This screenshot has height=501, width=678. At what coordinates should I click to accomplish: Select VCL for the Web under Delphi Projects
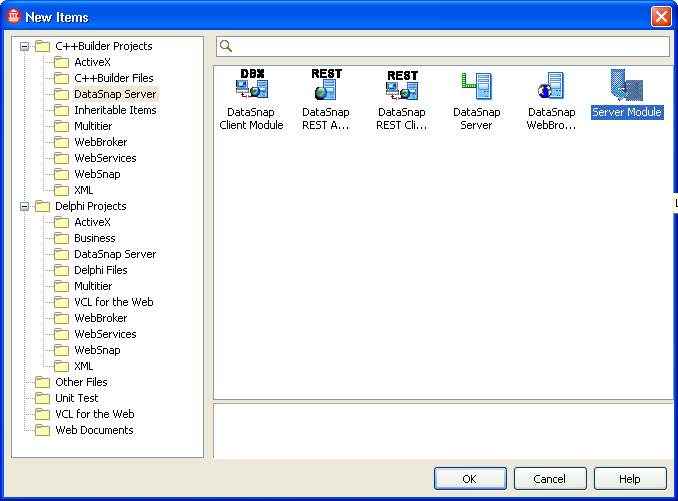pos(114,302)
